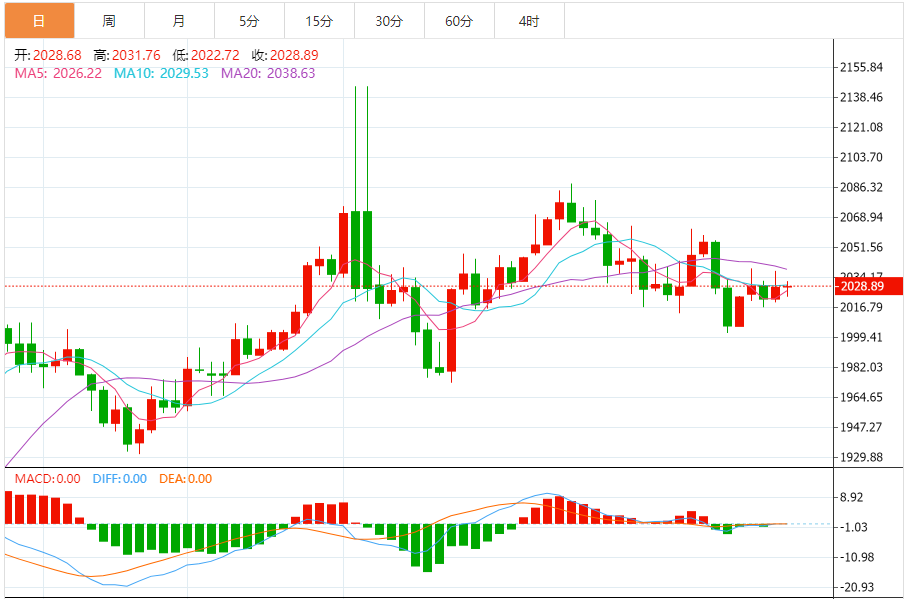Click the 1929.88 price axis label
Screen dimensions: 909x599
tap(861, 458)
